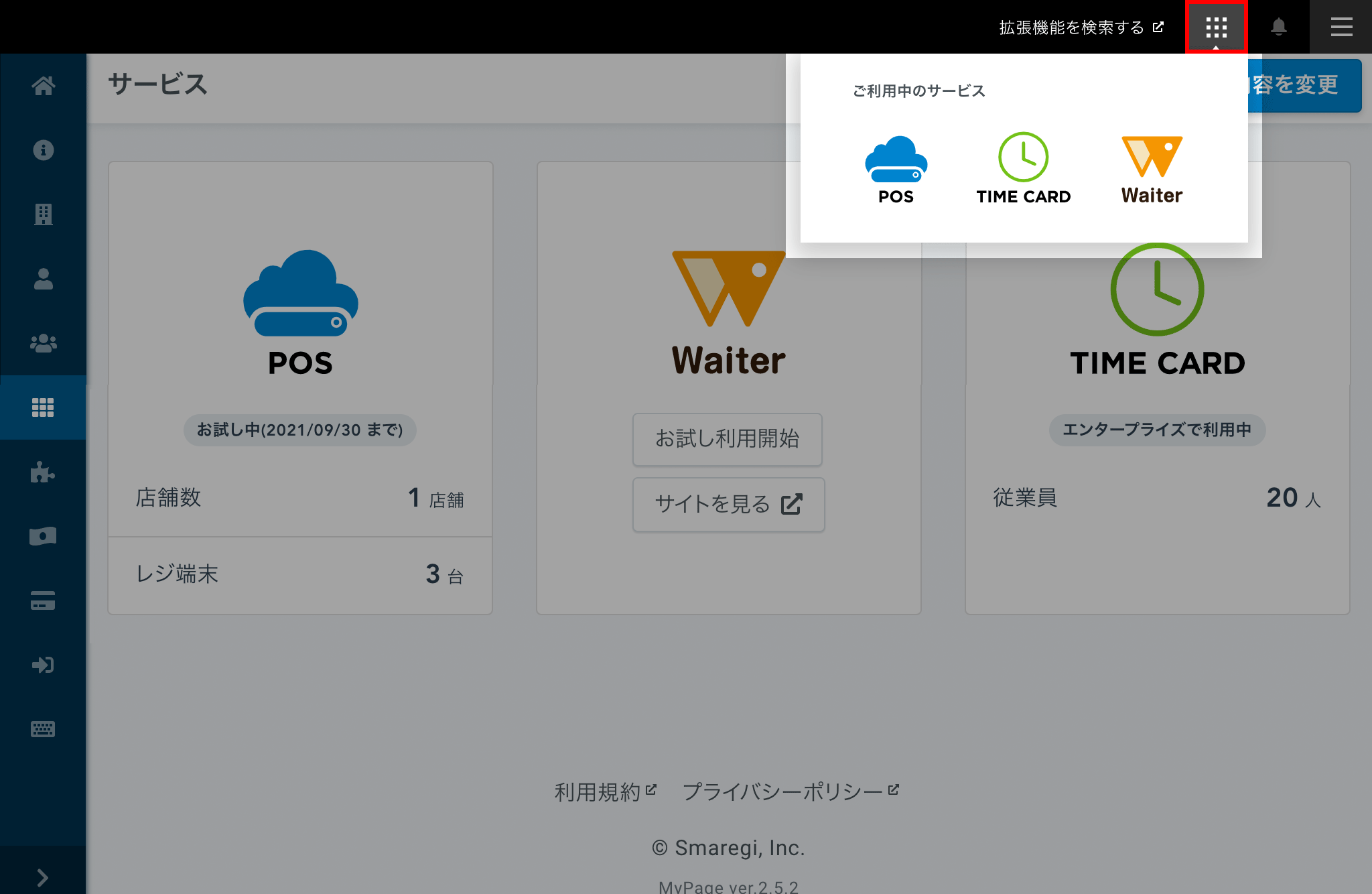This screenshot has height=894, width=1372.
Task: Click the sign-in arrow sidebar icon
Action: [x=43, y=665]
